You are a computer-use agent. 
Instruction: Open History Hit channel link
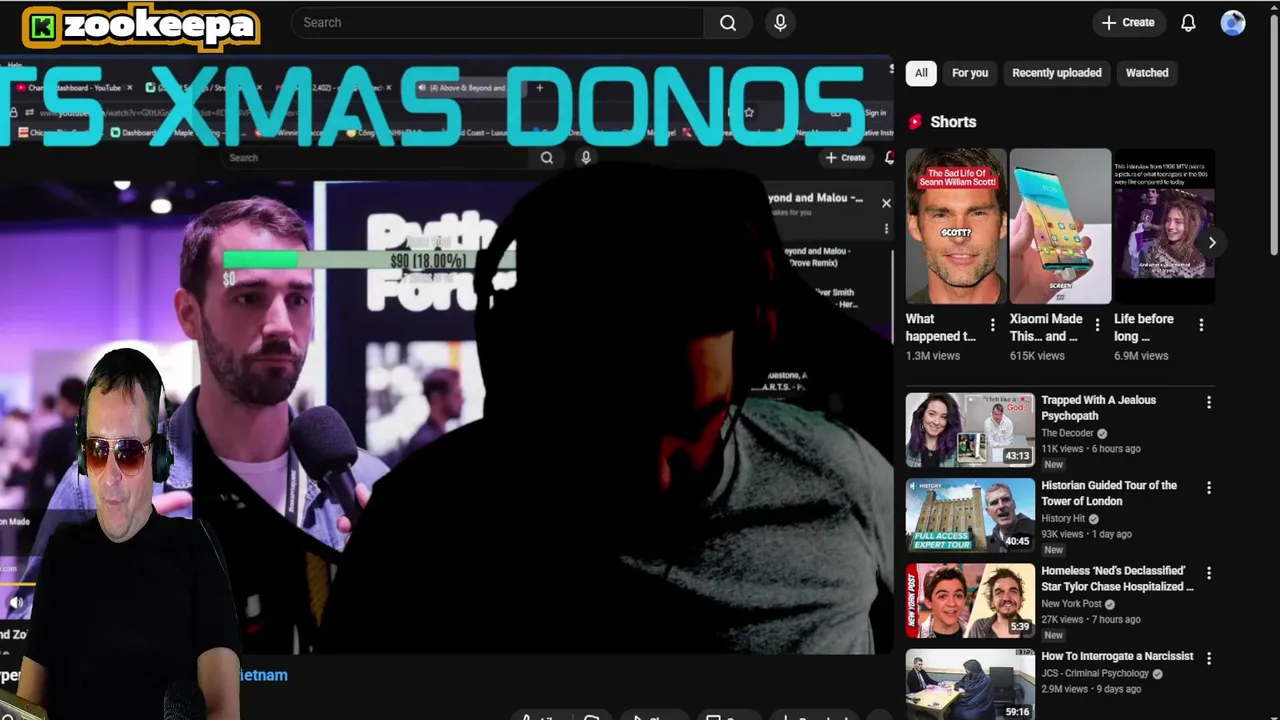(1063, 519)
